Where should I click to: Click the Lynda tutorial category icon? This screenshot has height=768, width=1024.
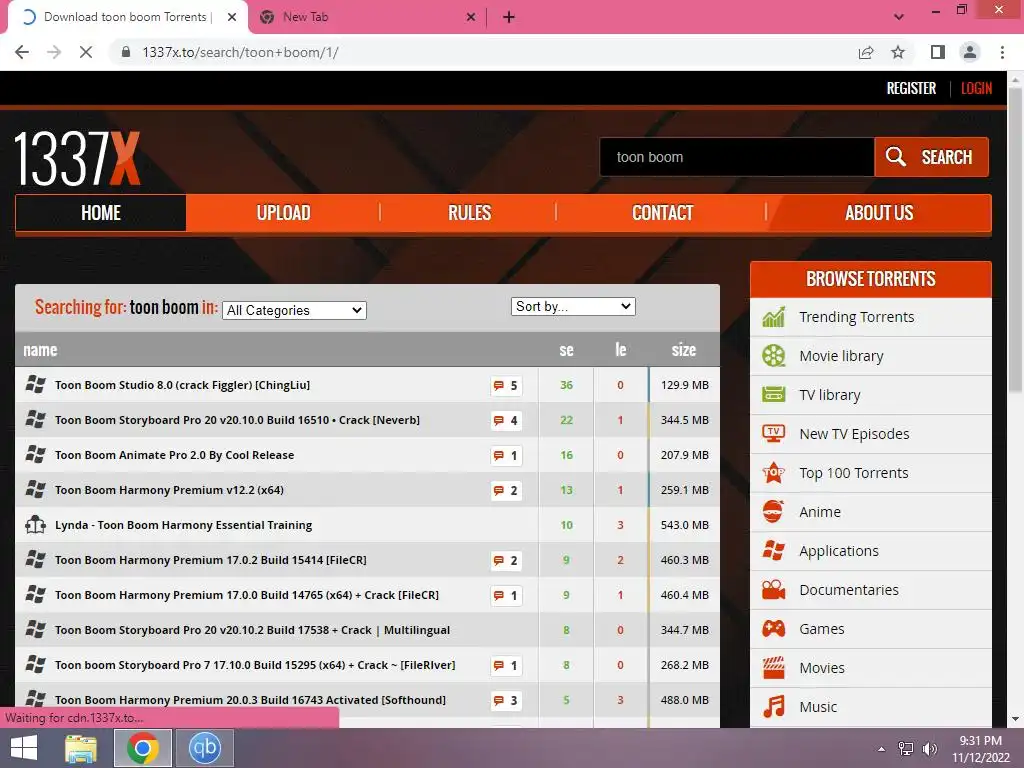(x=35, y=524)
